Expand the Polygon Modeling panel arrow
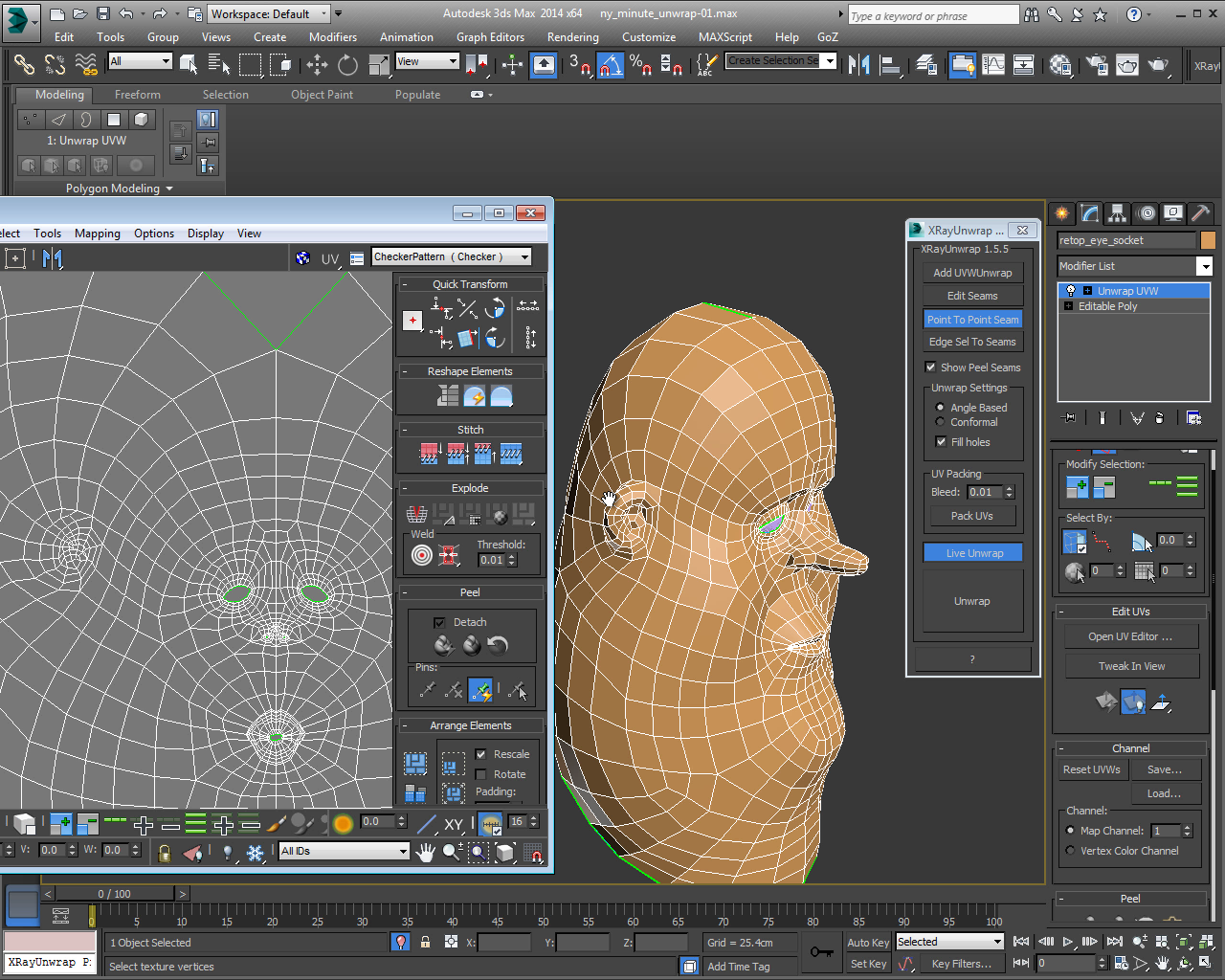The height and width of the screenshot is (980, 1225). tap(169, 189)
